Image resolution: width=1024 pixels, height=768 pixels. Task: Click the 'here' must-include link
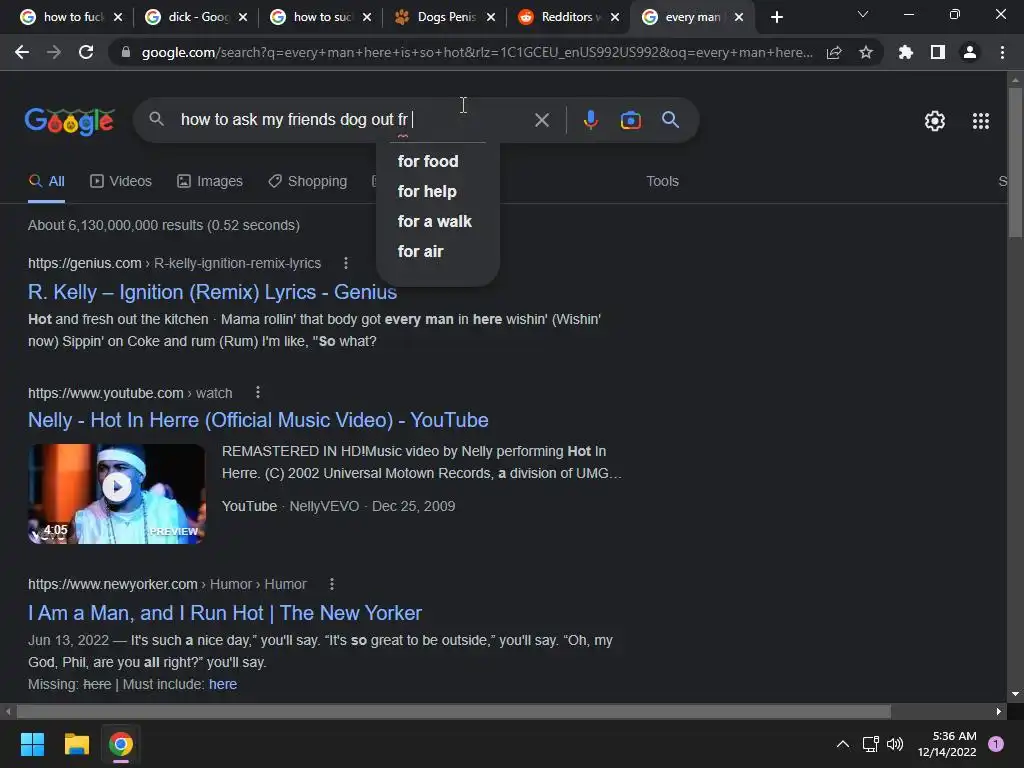223,684
